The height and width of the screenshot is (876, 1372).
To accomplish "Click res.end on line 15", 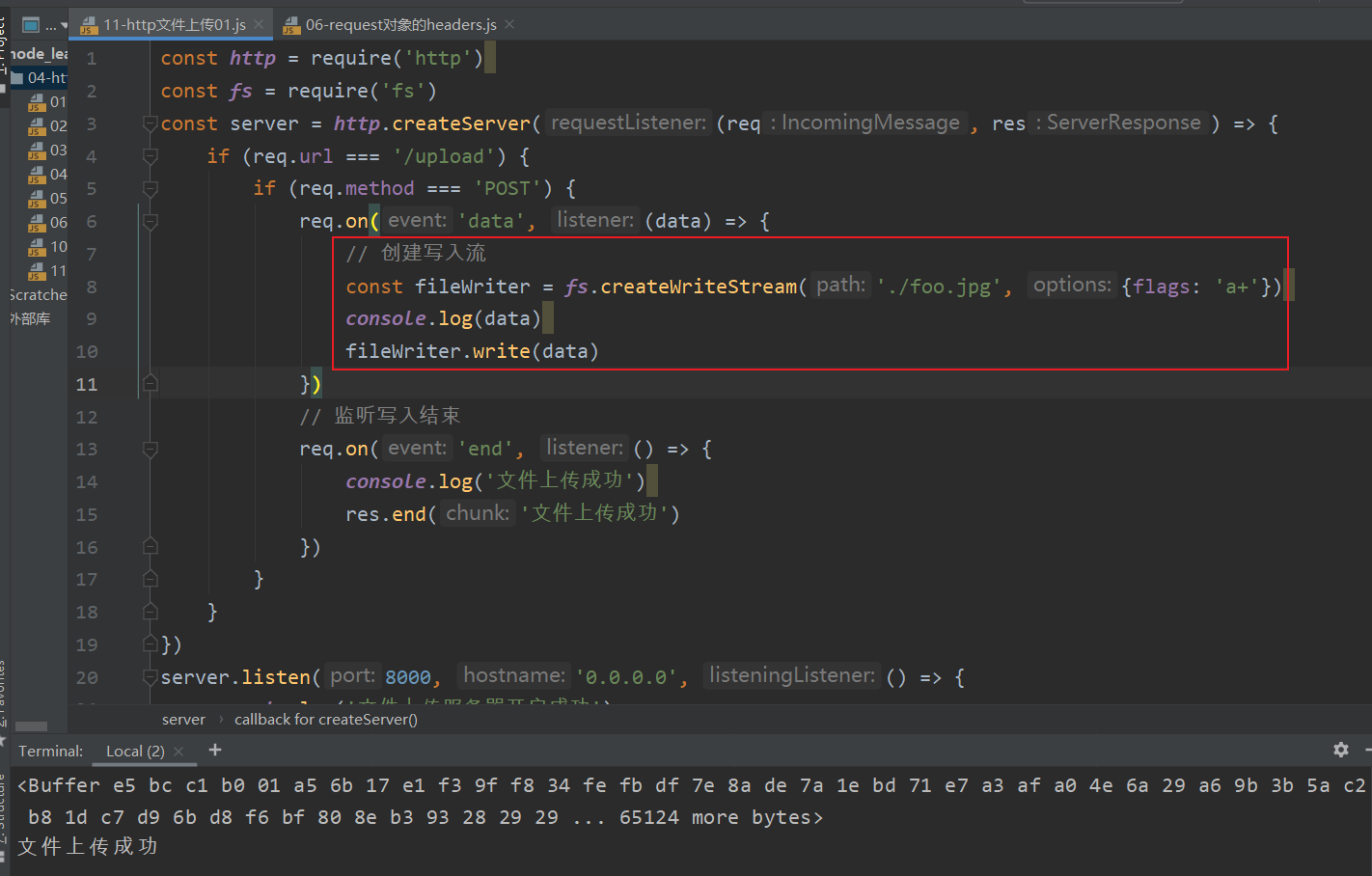I will point(386,514).
